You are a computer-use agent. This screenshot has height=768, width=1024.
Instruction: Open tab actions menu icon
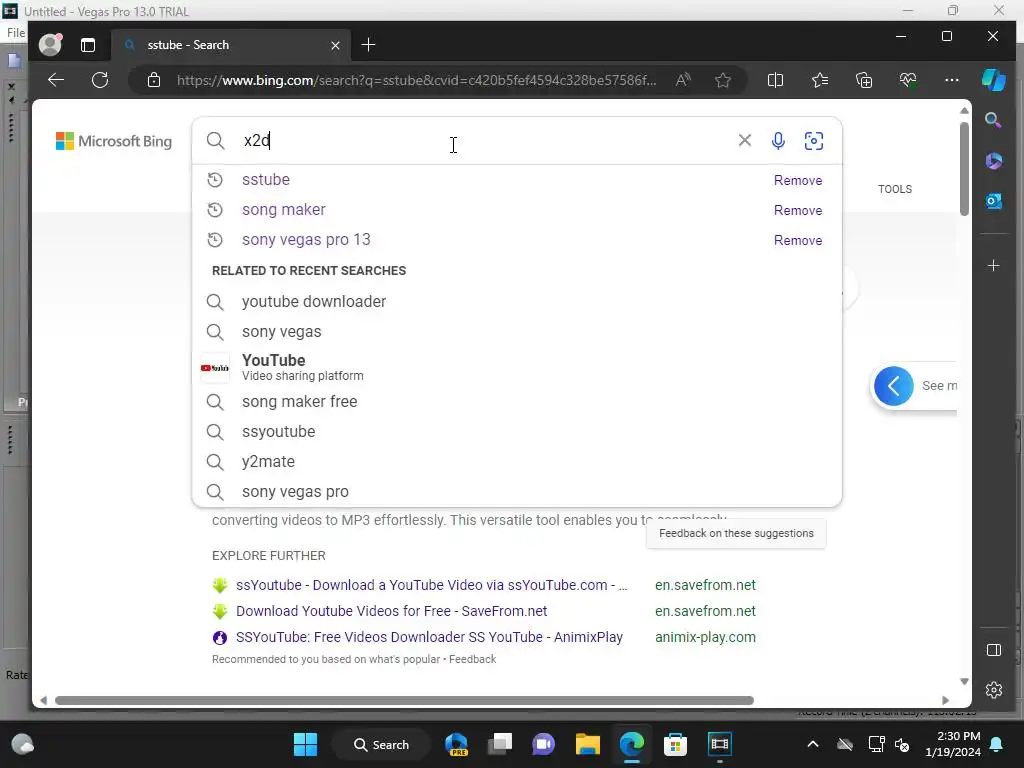coord(88,45)
